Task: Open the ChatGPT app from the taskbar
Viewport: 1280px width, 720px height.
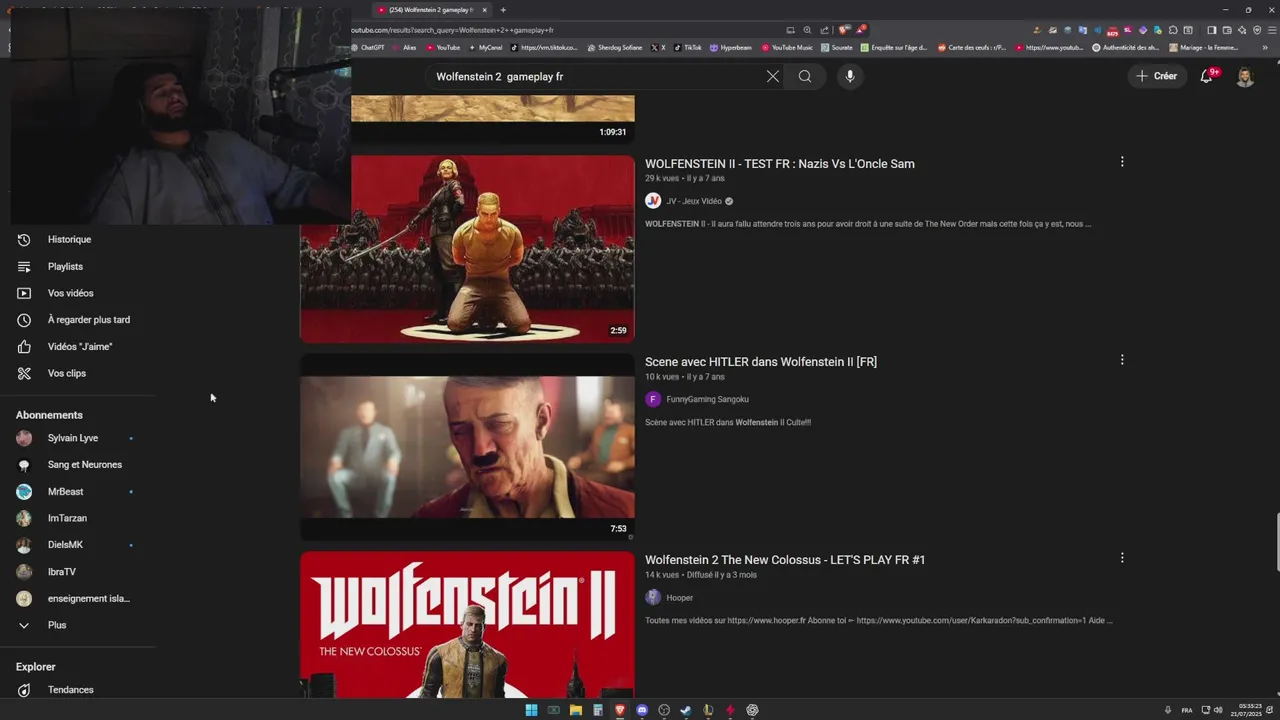Action: pos(752,710)
